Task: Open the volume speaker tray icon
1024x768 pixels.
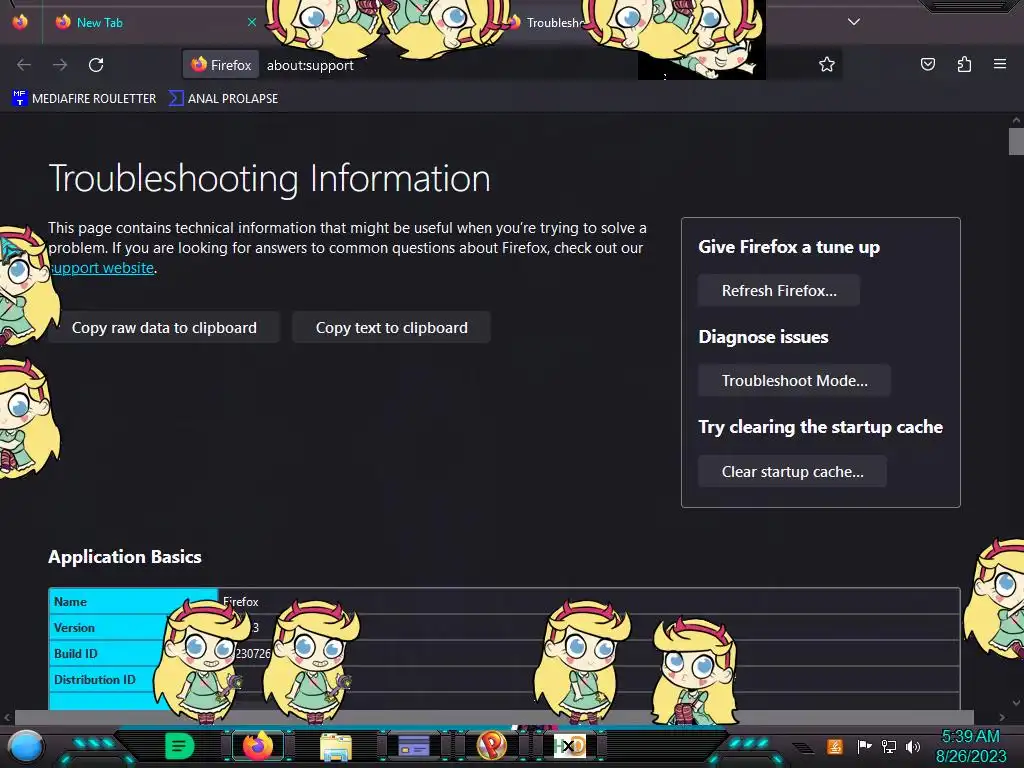Action: click(x=913, y=746)
